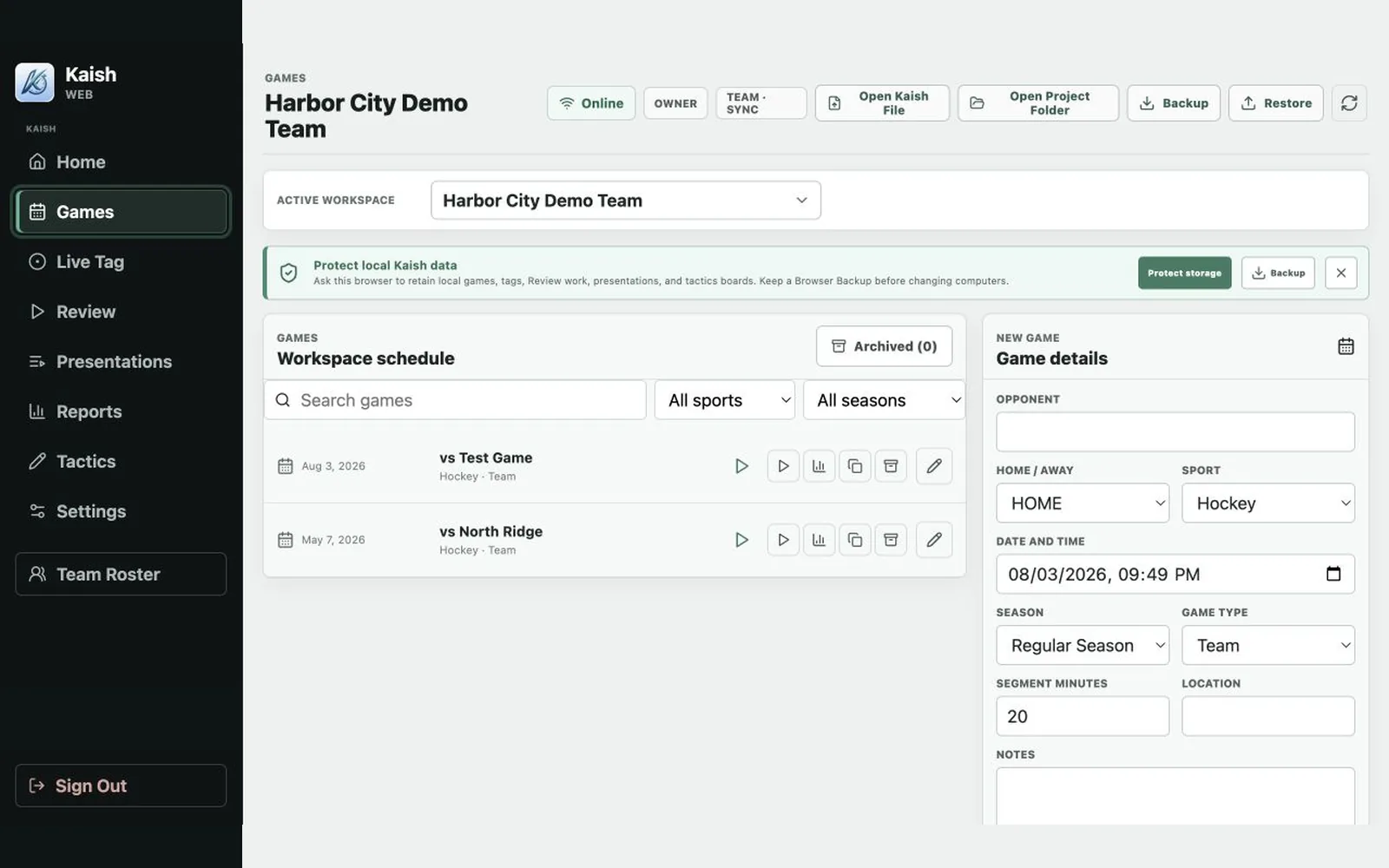Edit vs Test Game with pencil icon
The width and height of the screenshot is (1389, 868).
934,466
